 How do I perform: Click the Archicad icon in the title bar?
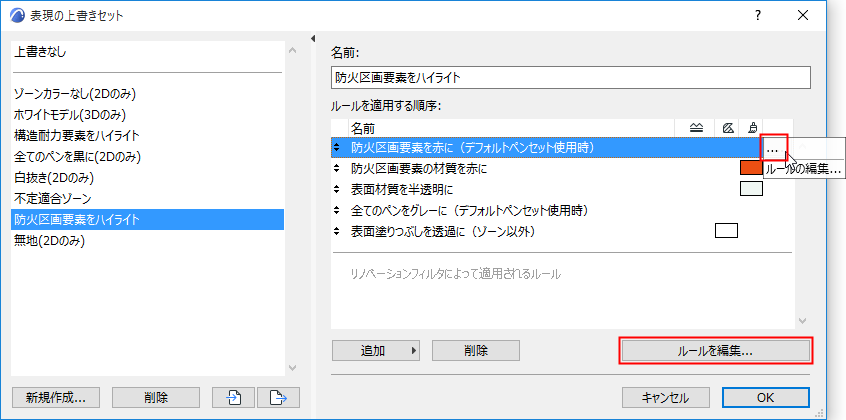click(x=17, y=15)
